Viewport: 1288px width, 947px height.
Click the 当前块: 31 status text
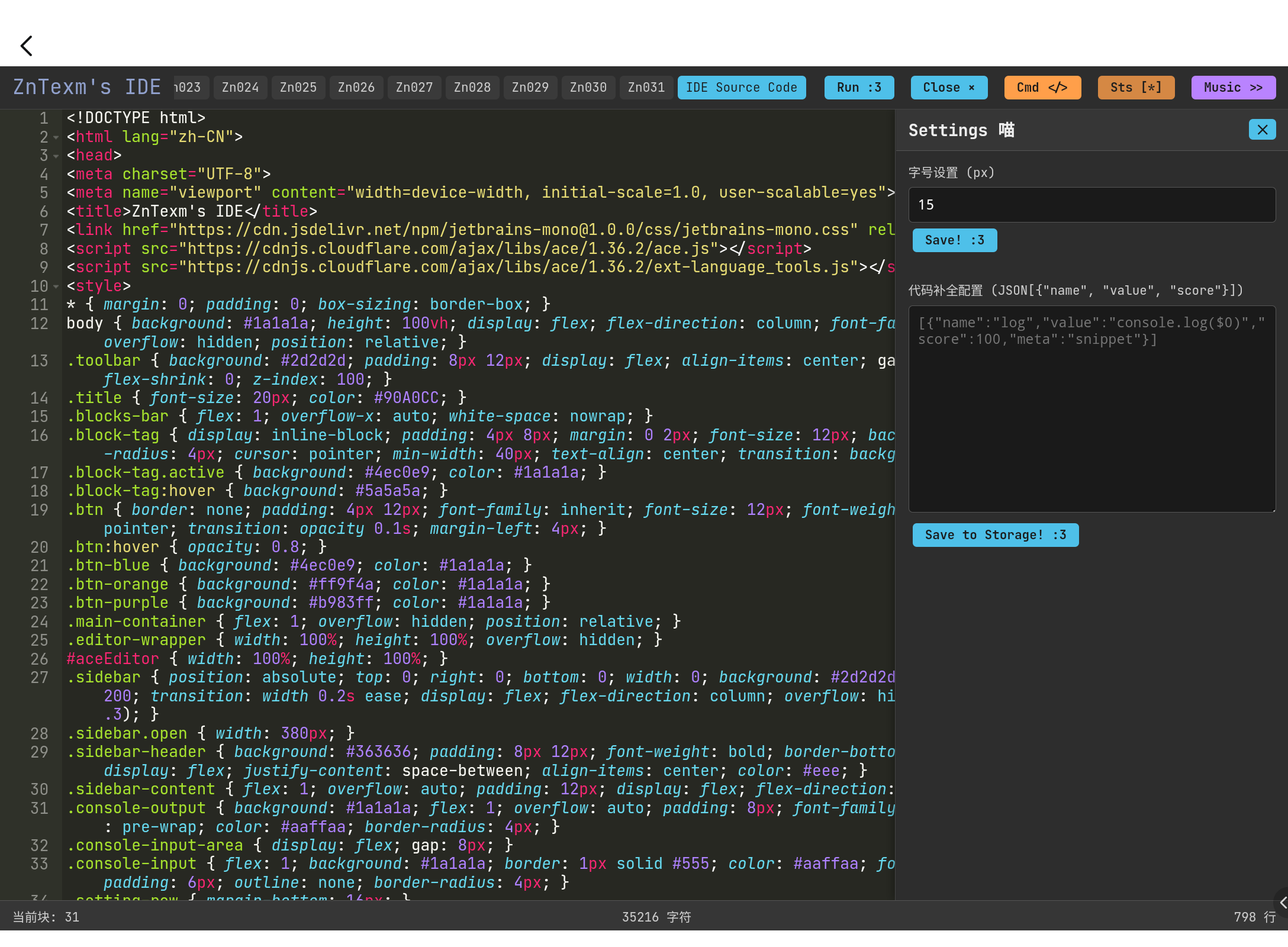pyautogui.click(x=46, y=917)
